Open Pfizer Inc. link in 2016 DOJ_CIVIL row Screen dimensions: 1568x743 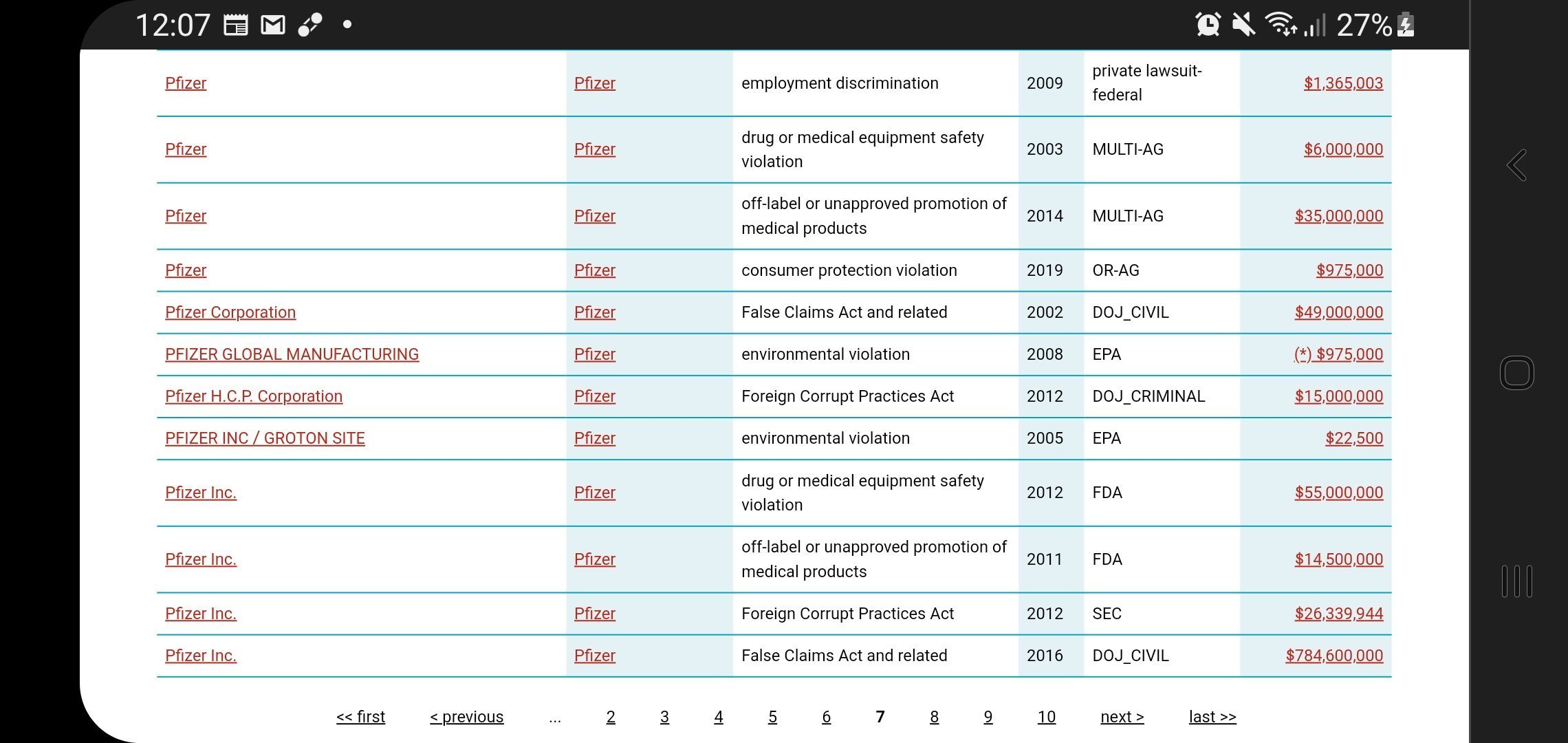pos(201,656)
